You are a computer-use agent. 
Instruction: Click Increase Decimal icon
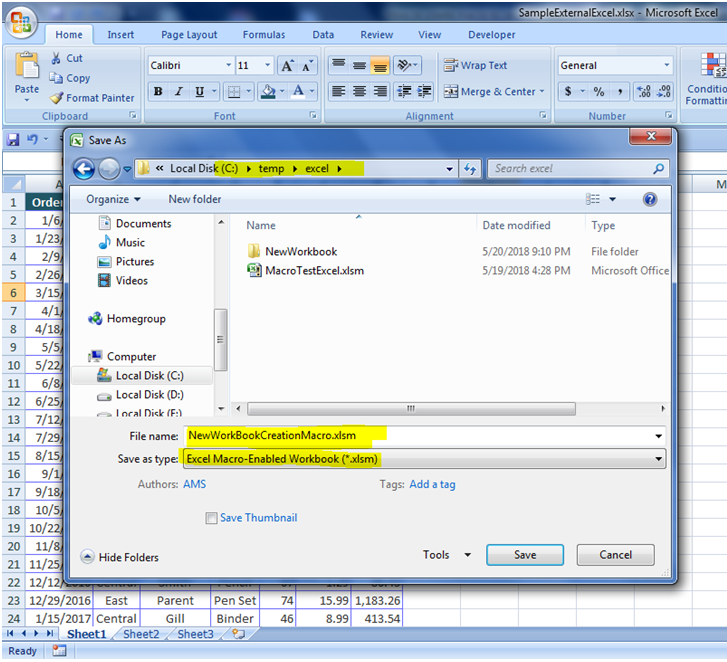pos(644,91)
